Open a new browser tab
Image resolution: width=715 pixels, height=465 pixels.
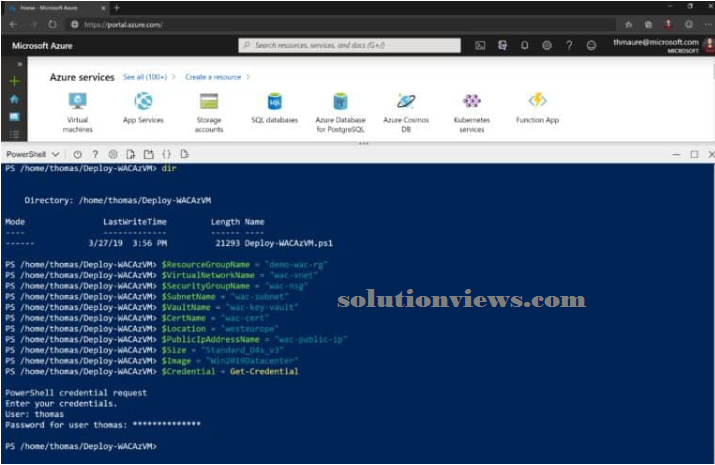(x=117, y=8)
